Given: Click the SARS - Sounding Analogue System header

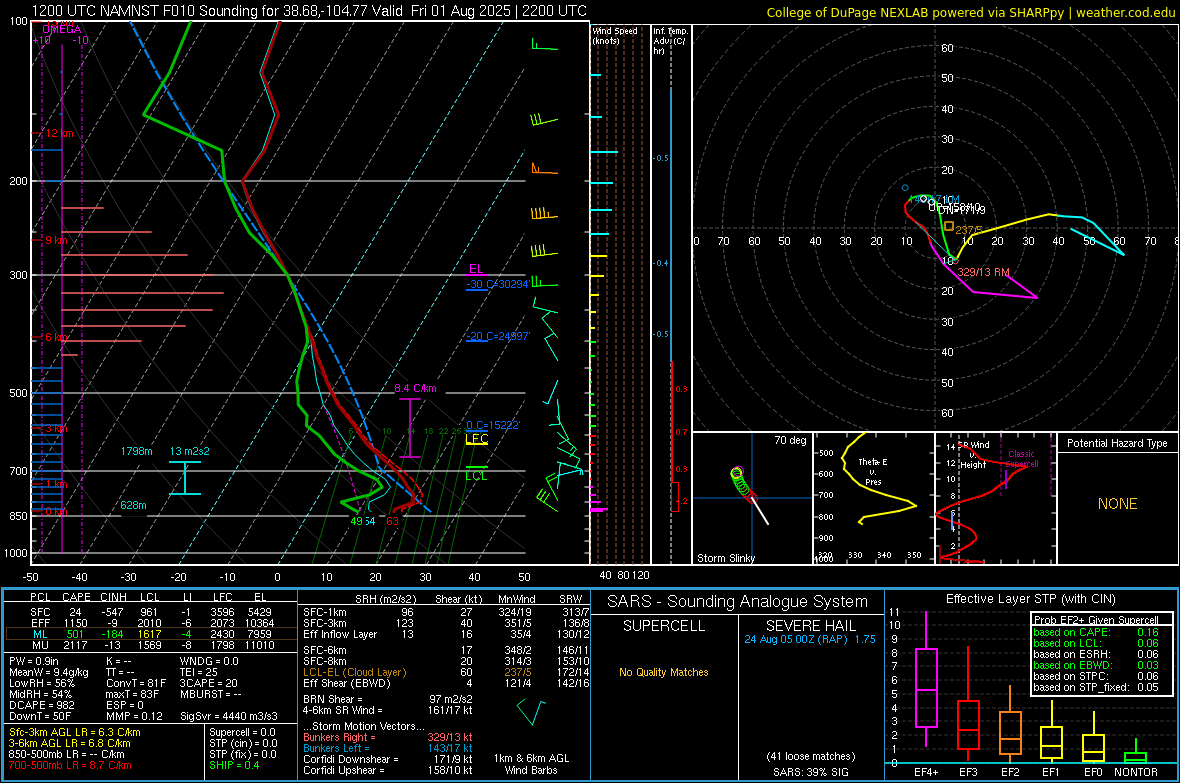Looking at the screenshot, I should click(738, 602).
